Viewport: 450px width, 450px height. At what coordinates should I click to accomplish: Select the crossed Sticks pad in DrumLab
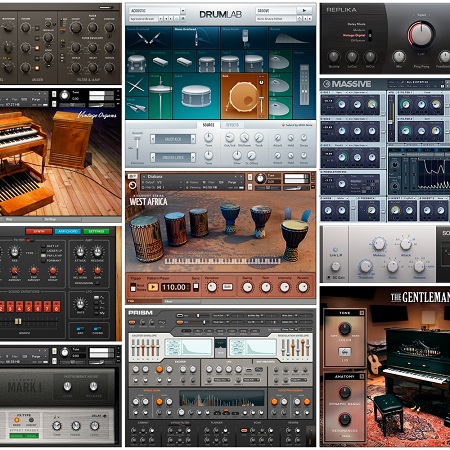click(x=137, y=85)
